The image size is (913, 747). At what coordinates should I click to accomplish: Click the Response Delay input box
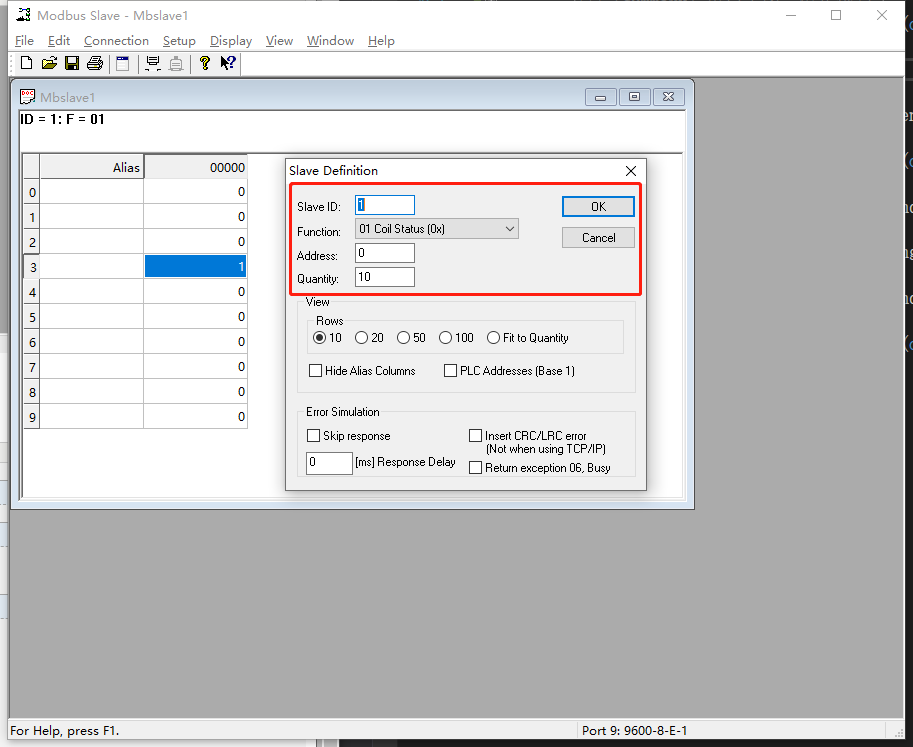[329, 463]
